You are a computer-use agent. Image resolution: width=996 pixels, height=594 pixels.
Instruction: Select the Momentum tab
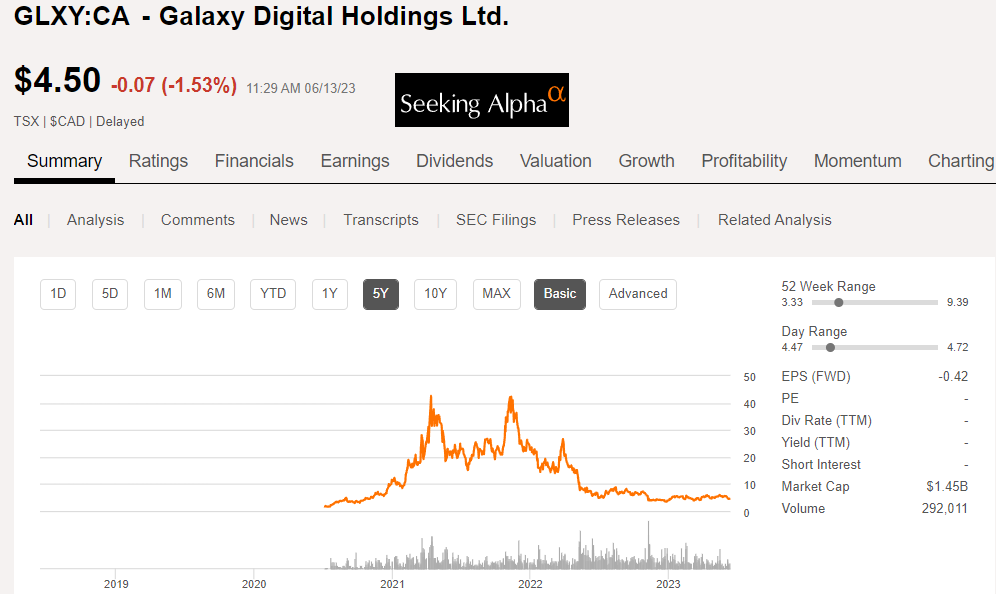point(857,161)
